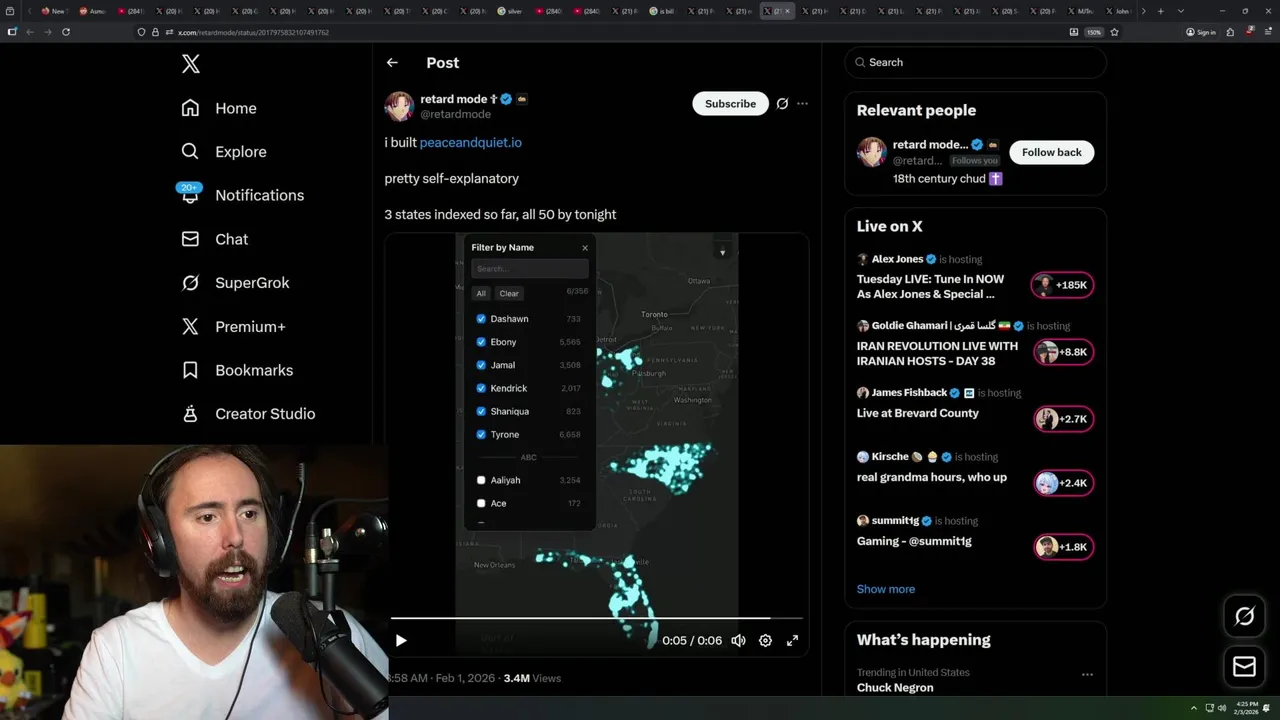Image resolution: width=1280 pixels, height=720 pixels.
Task: Open a new browser tab with plus
Action: click(1160, 11)
